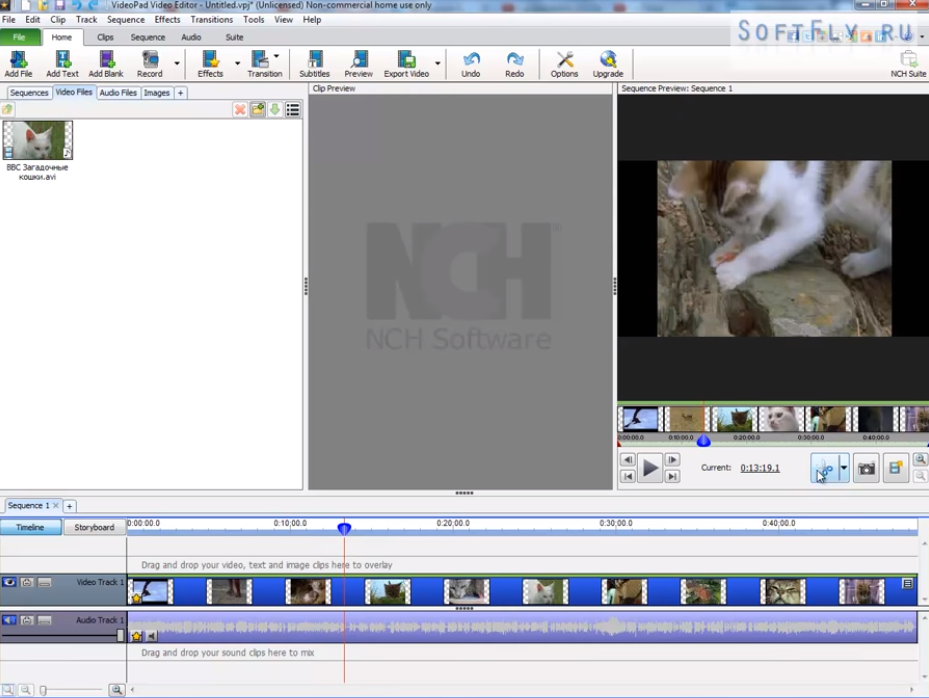Expand the Effects dropdown arrow
Viewport: 929px width, 698px height.
pyautogui.click(x=238, y=63)
